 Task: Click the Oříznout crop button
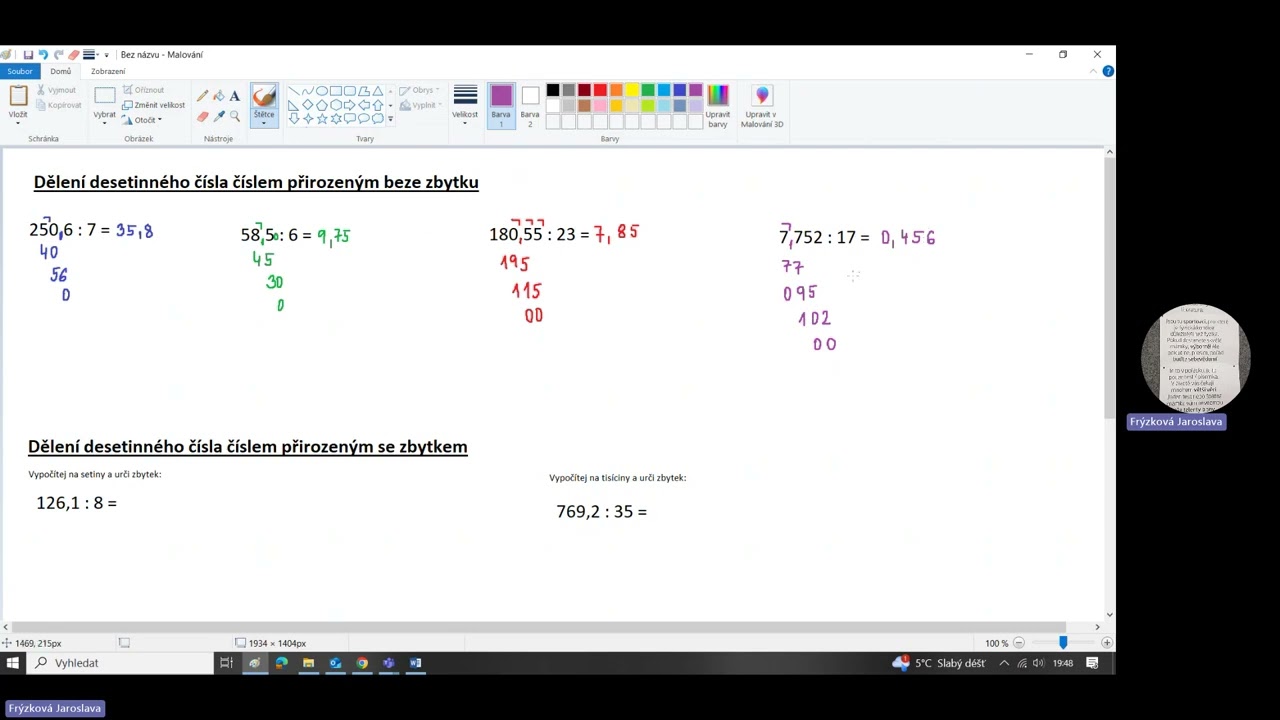144,90
